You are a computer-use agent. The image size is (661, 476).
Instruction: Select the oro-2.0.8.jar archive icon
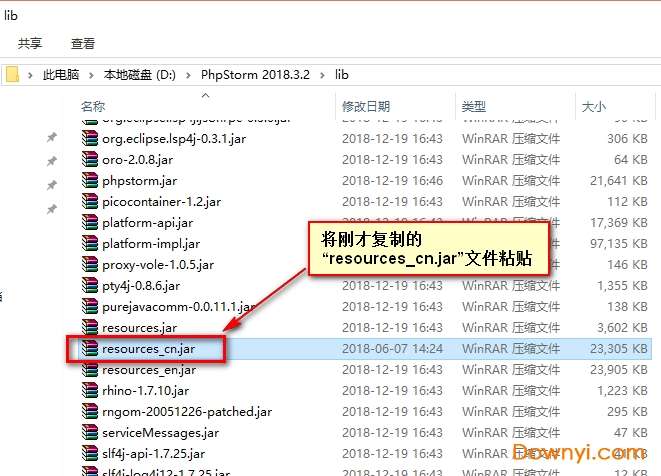point(90,159)
